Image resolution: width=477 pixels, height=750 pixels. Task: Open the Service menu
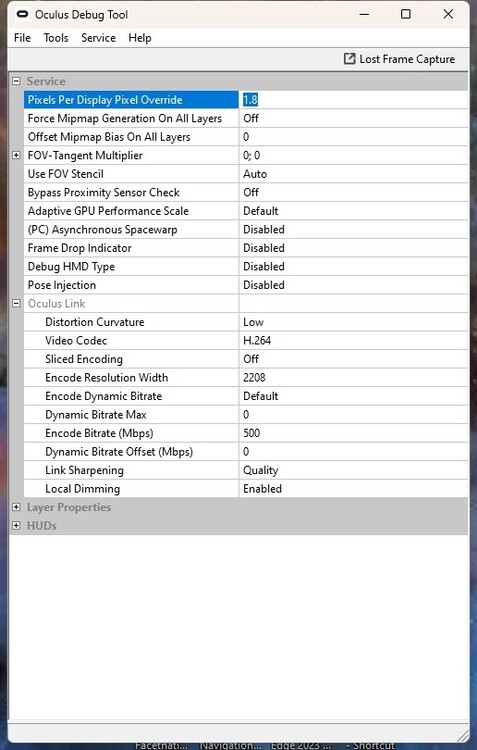point(99,38)
